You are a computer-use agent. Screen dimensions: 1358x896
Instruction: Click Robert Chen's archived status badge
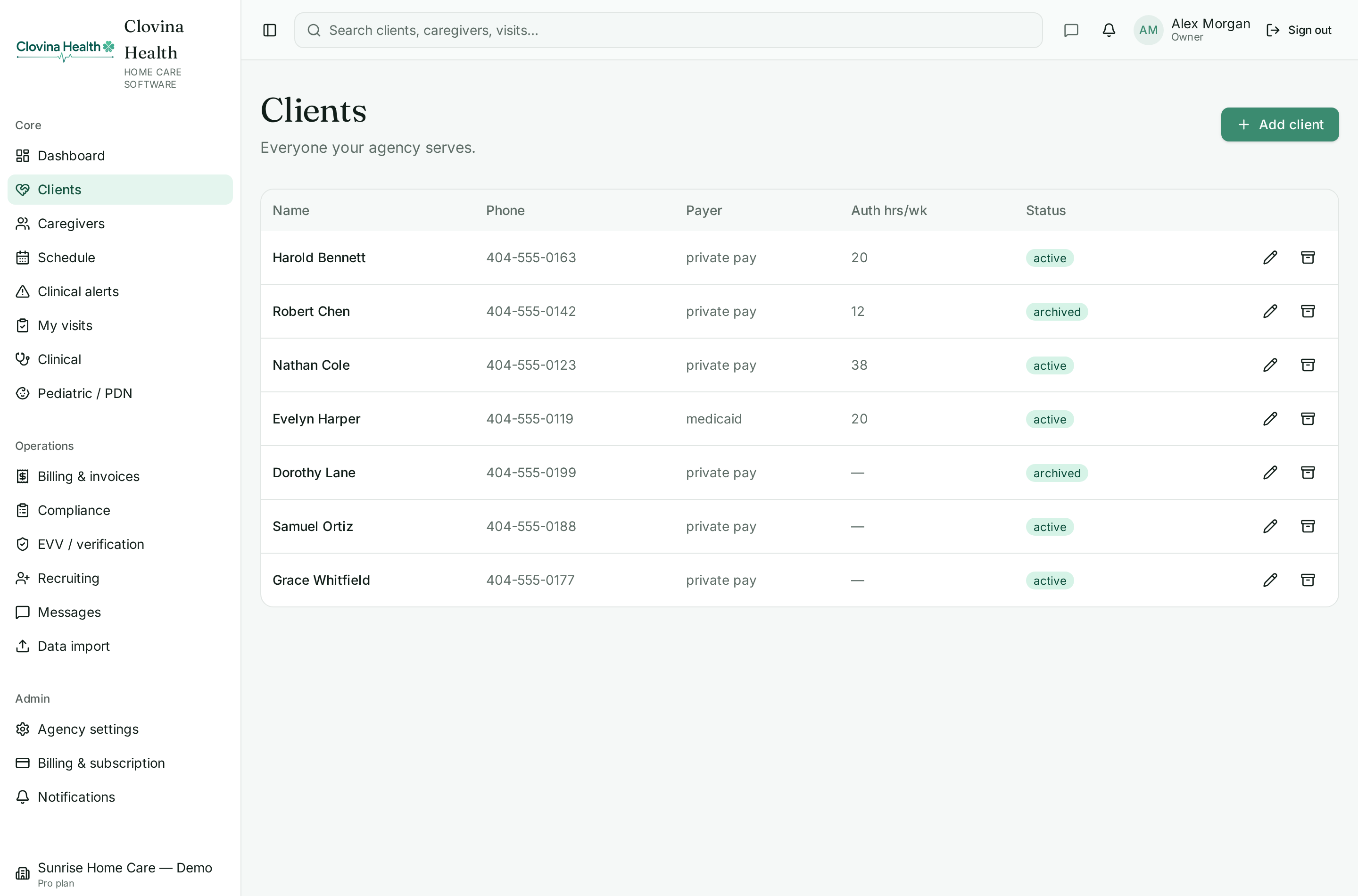(x=1057, y=312)
